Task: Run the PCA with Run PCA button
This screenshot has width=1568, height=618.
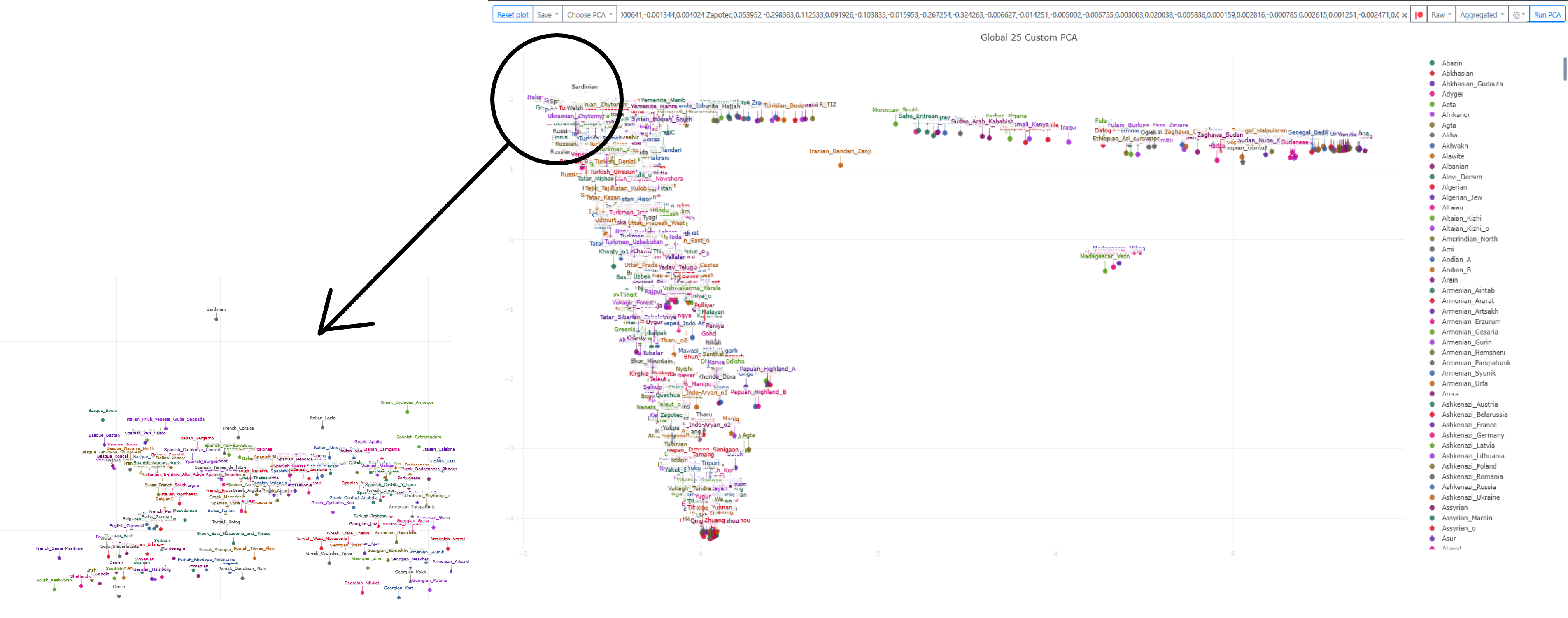Action: (1547, 14)
